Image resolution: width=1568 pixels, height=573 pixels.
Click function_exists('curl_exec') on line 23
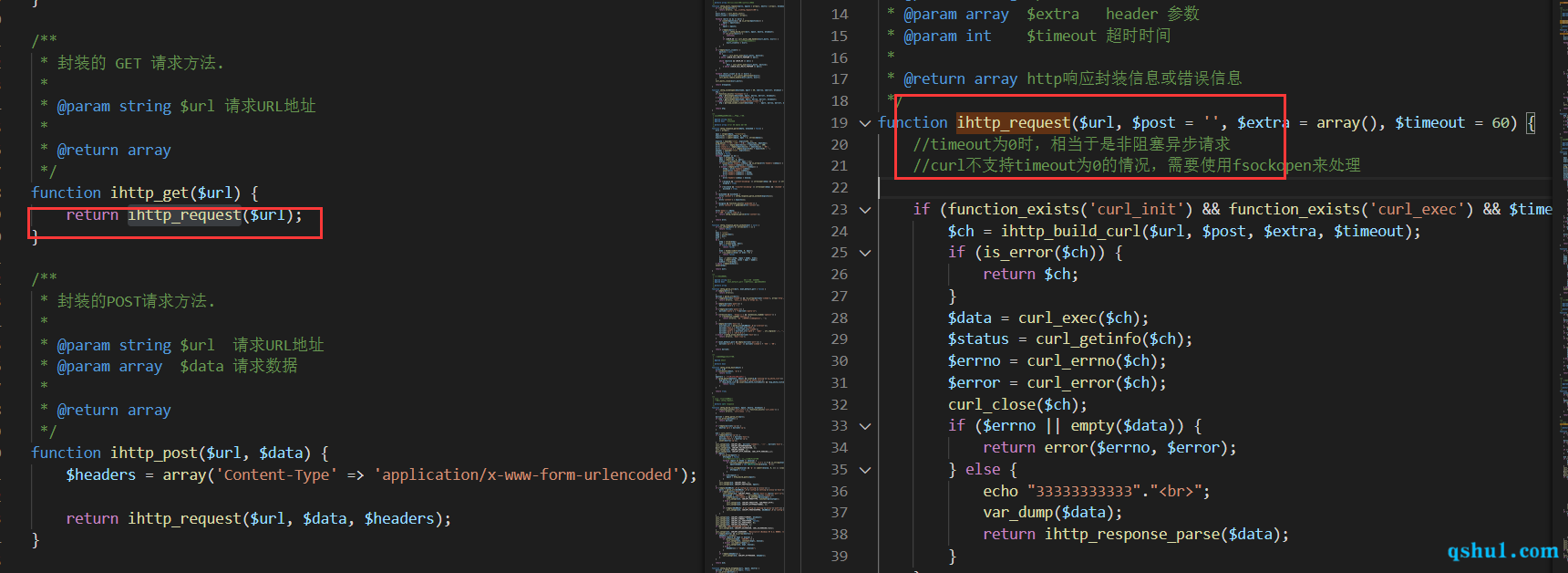tap(1351, 210)
